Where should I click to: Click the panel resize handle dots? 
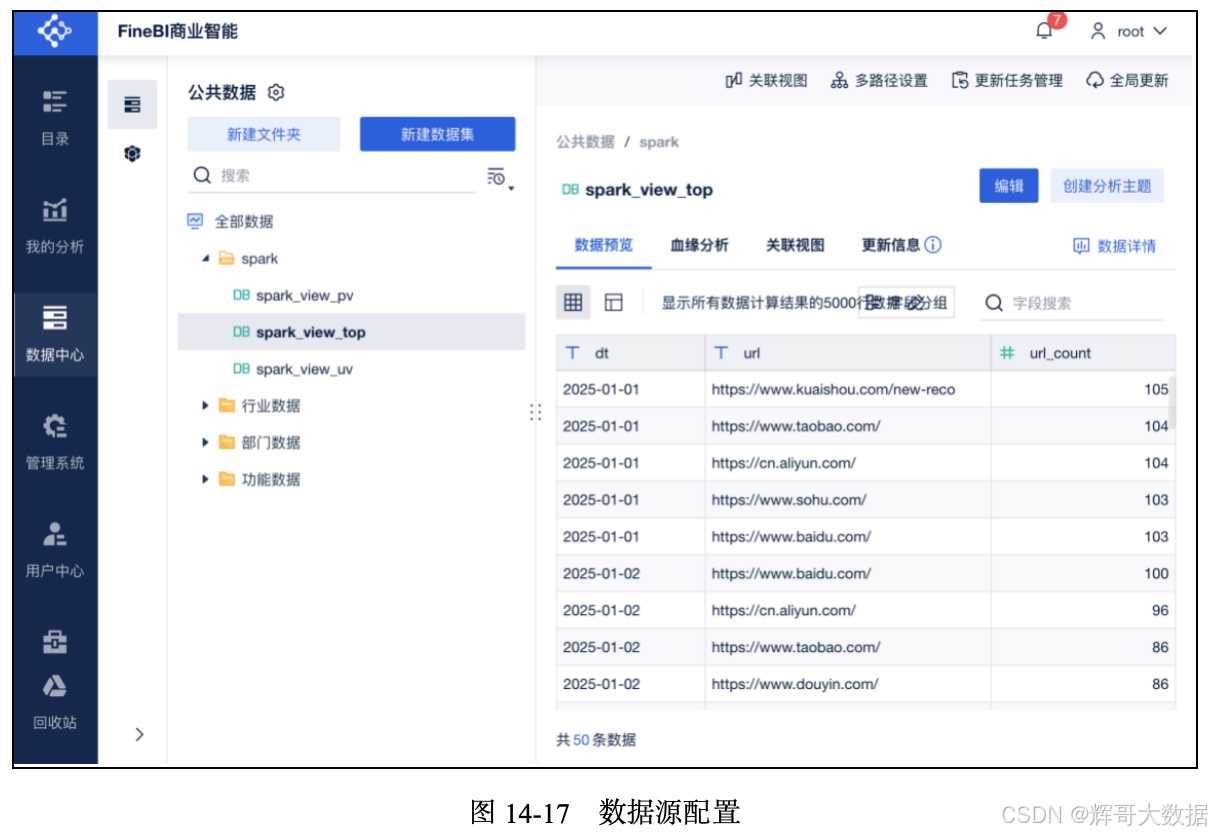535,412
